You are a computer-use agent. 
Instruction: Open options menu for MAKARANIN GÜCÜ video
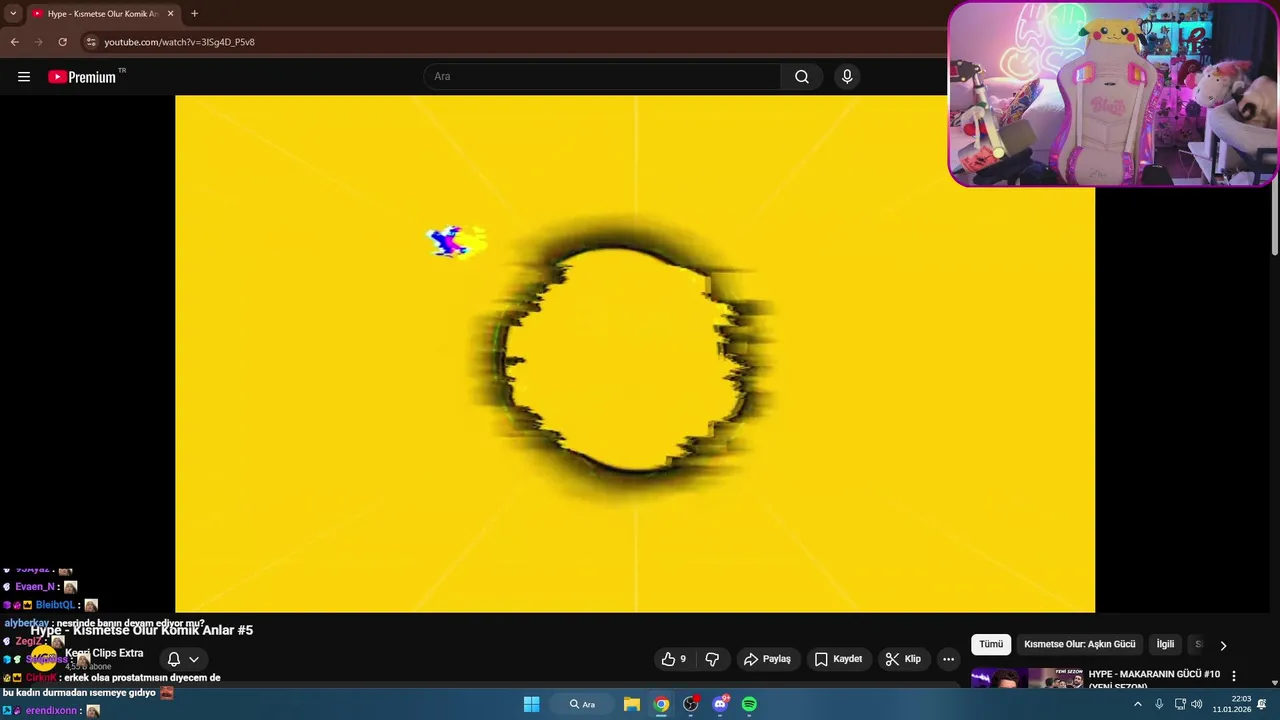tap(1234, 676)
